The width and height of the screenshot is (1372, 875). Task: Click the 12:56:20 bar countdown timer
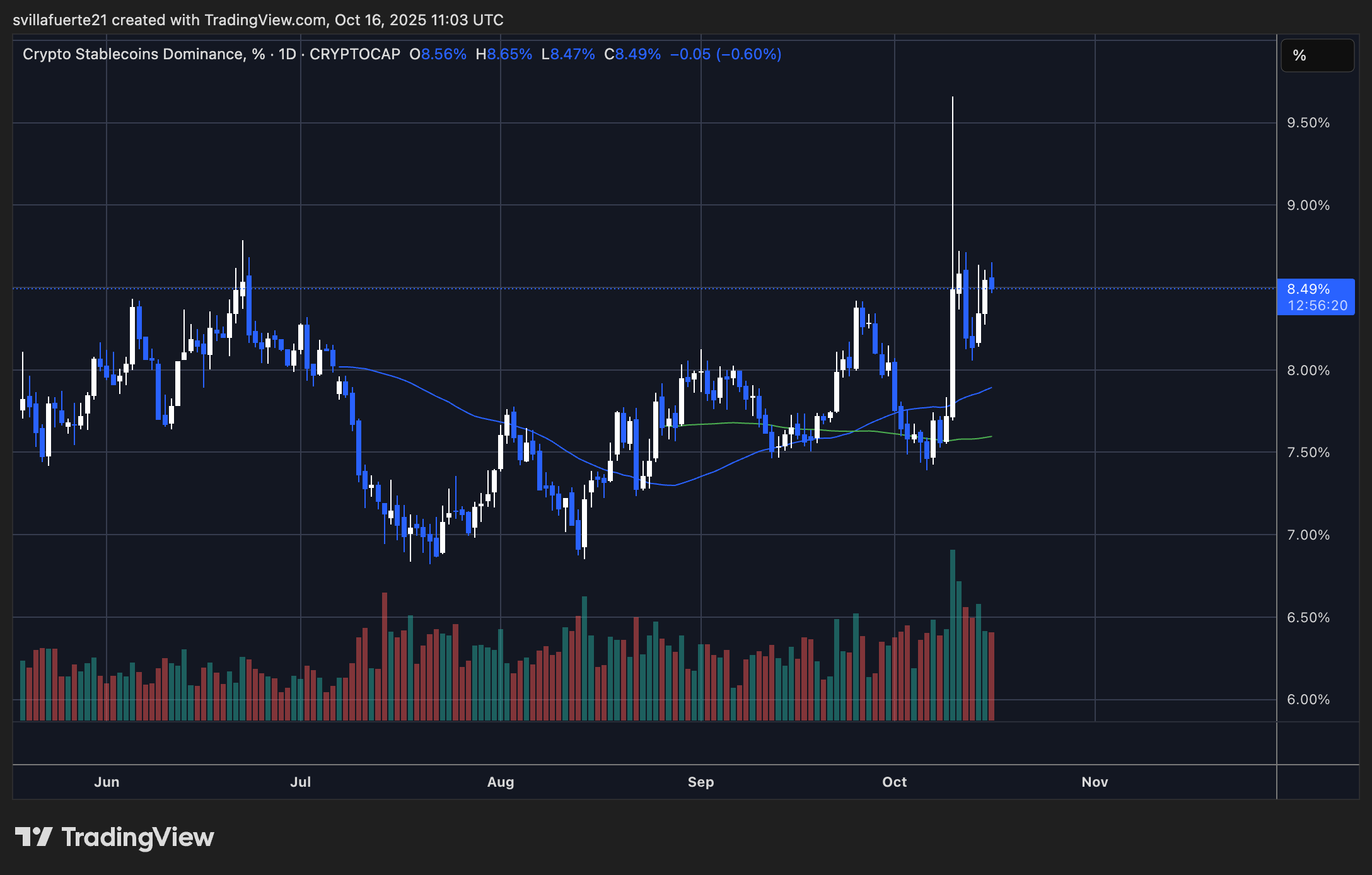pos(1317,306)
